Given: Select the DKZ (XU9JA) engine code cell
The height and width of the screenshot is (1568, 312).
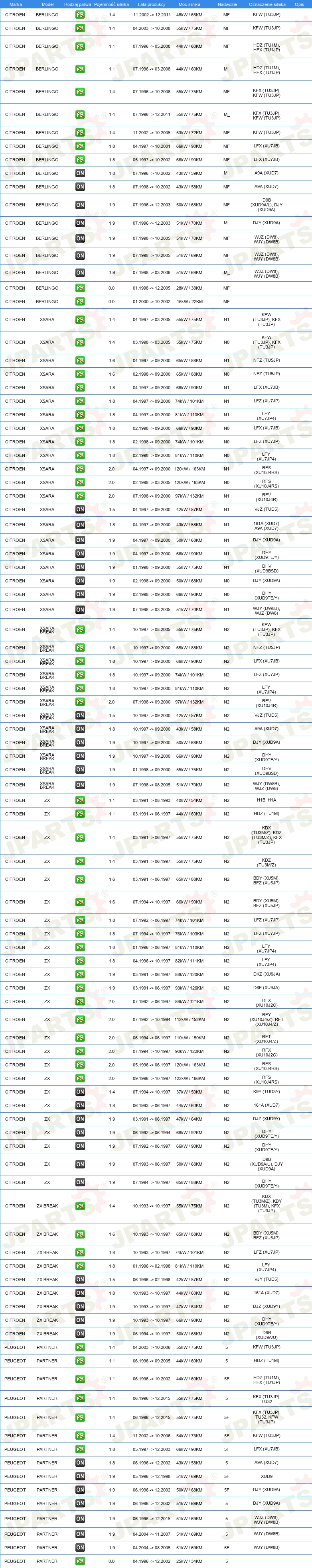Looking at the screenshot, I should click(266, 974).
